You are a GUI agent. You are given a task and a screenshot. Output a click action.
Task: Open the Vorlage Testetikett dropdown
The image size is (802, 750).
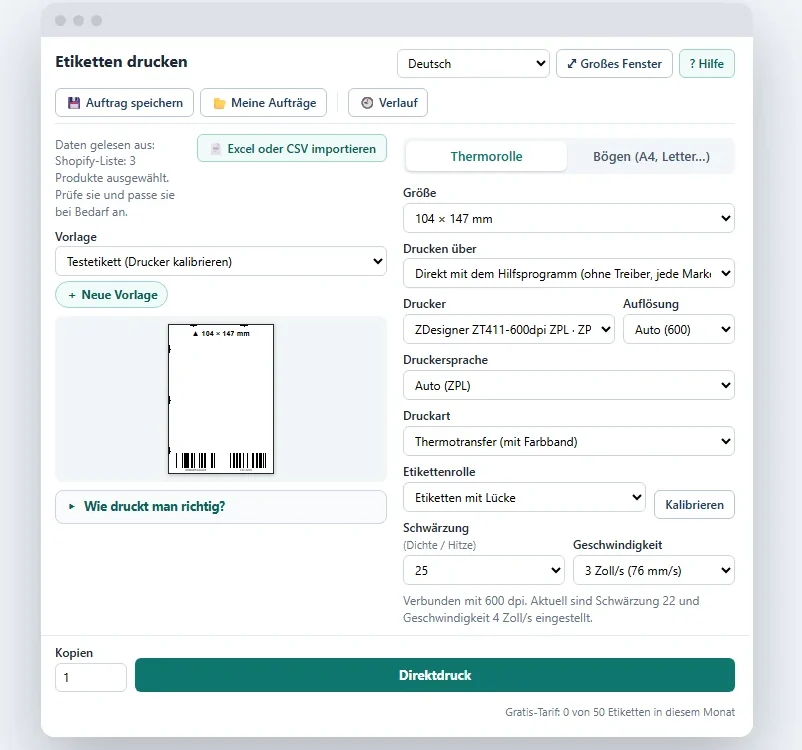(220, 261)
